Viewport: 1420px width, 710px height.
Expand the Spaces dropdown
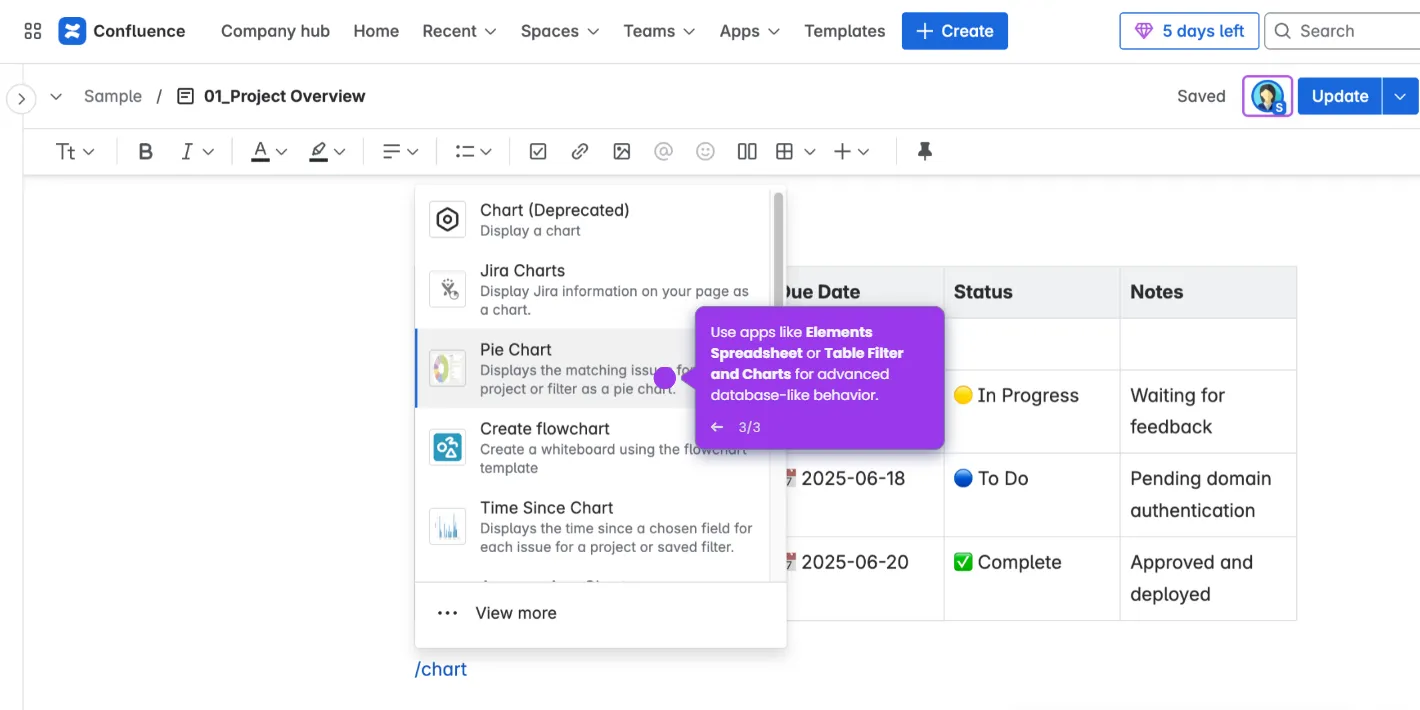coord(560,31)
